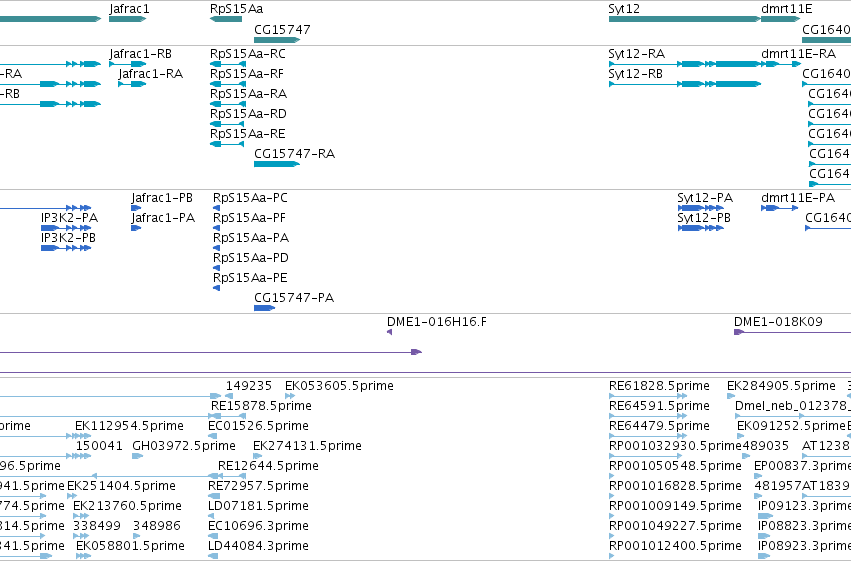Select EST RE61828.5prime
The height and width of the screenshot is (561, 851).
(659, 386)
